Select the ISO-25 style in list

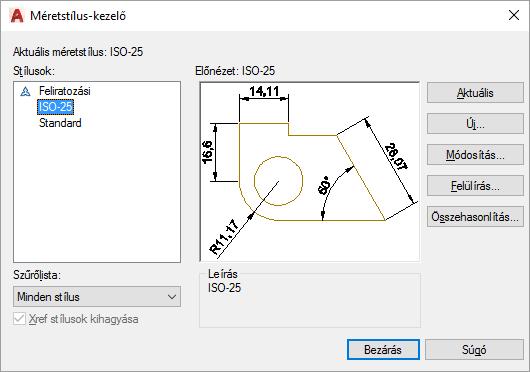tap(55, 107)
